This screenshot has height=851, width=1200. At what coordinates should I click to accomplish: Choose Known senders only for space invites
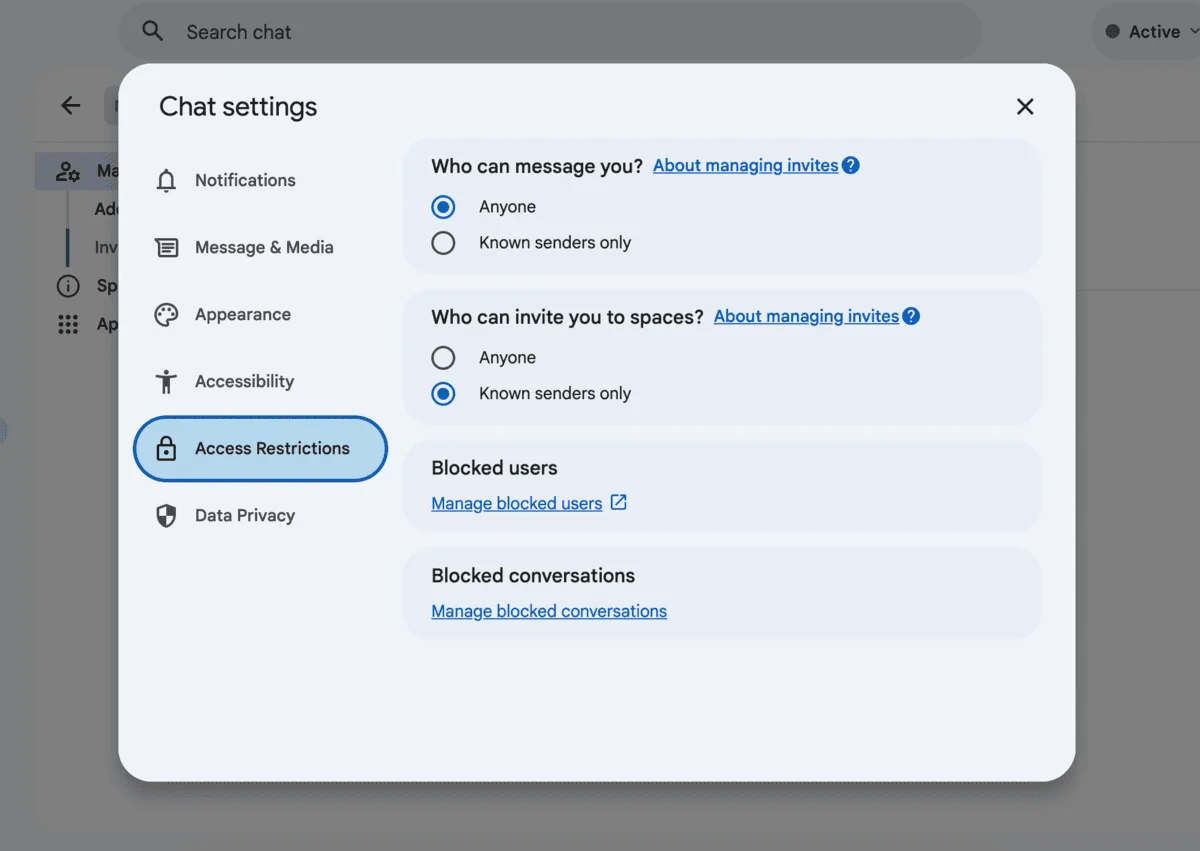pos(443,393)
